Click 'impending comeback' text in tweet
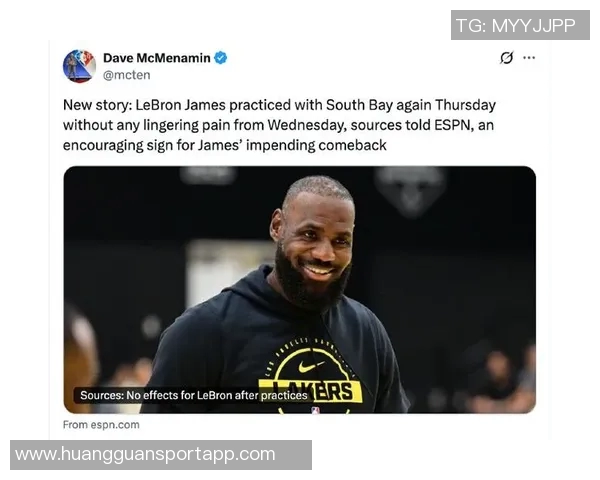Image resolution: width=600 pixels, height=480 pixels. click(316, 145)
